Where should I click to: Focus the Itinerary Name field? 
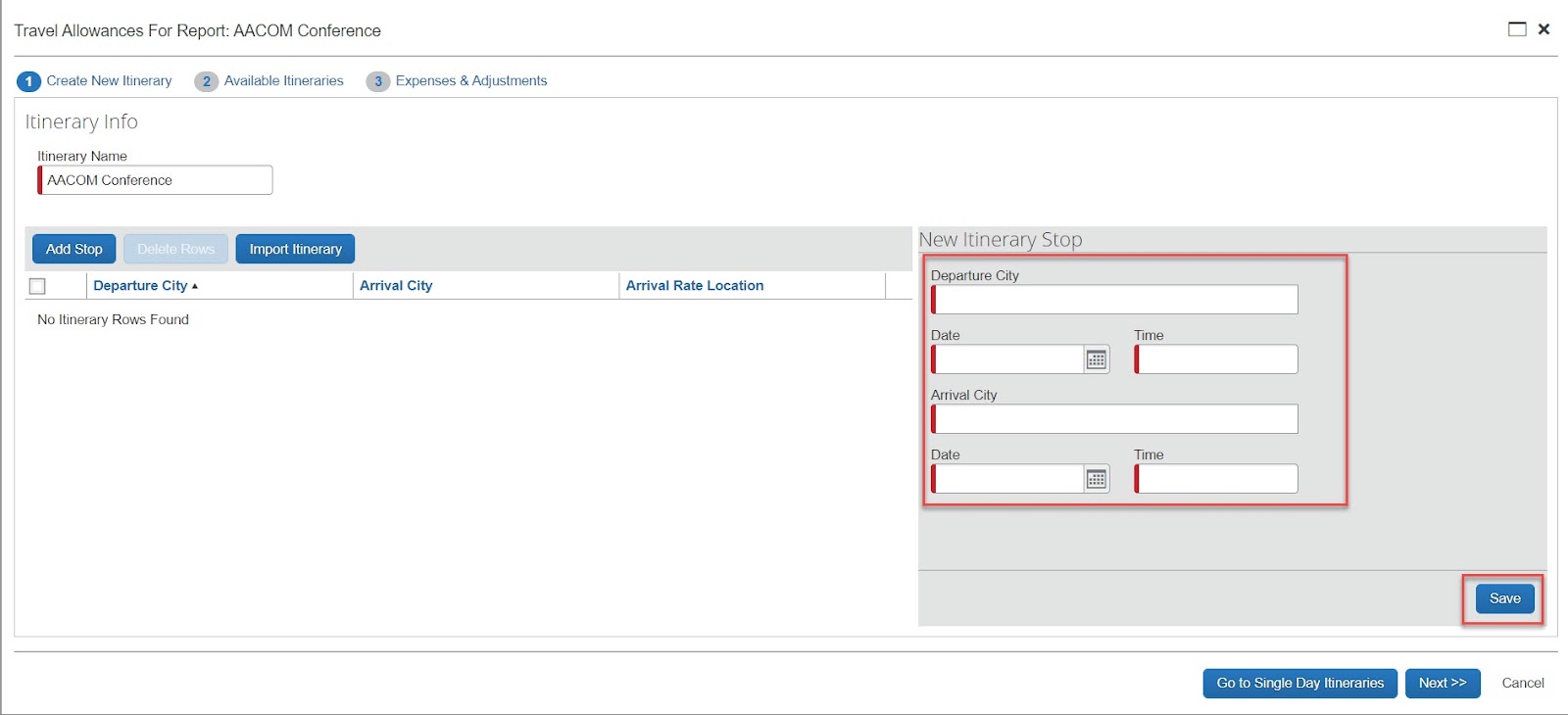[x=157, y=180]
